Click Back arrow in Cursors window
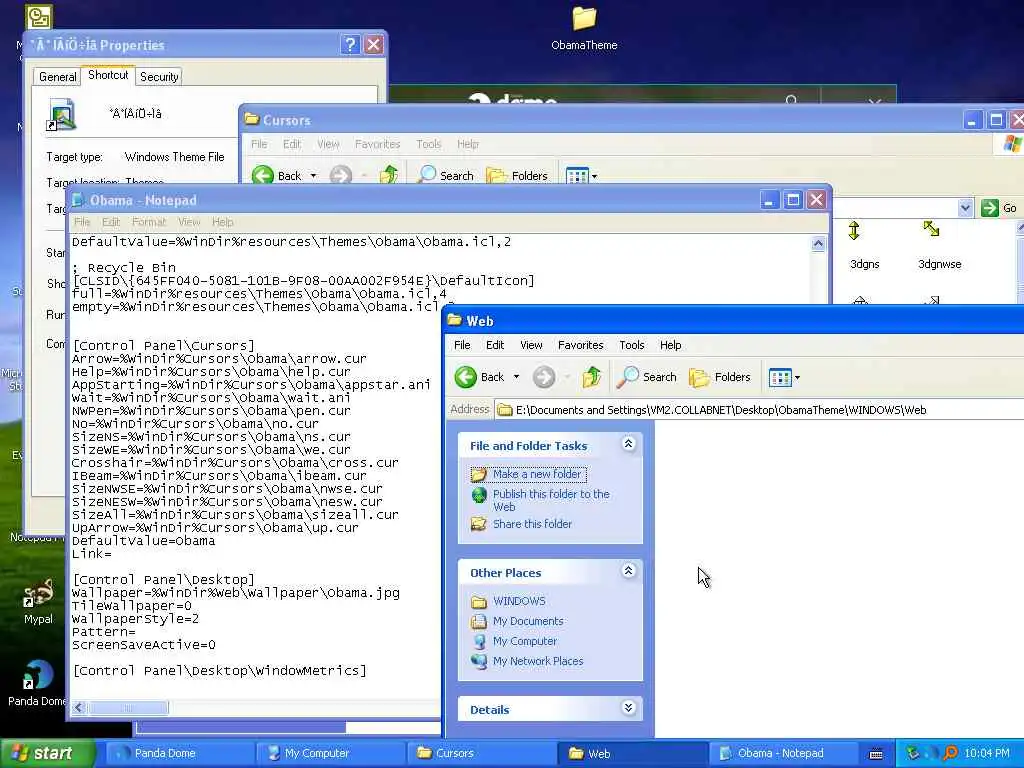The height and width of the screenshot is (768, 1024). (x=263, y=176)
